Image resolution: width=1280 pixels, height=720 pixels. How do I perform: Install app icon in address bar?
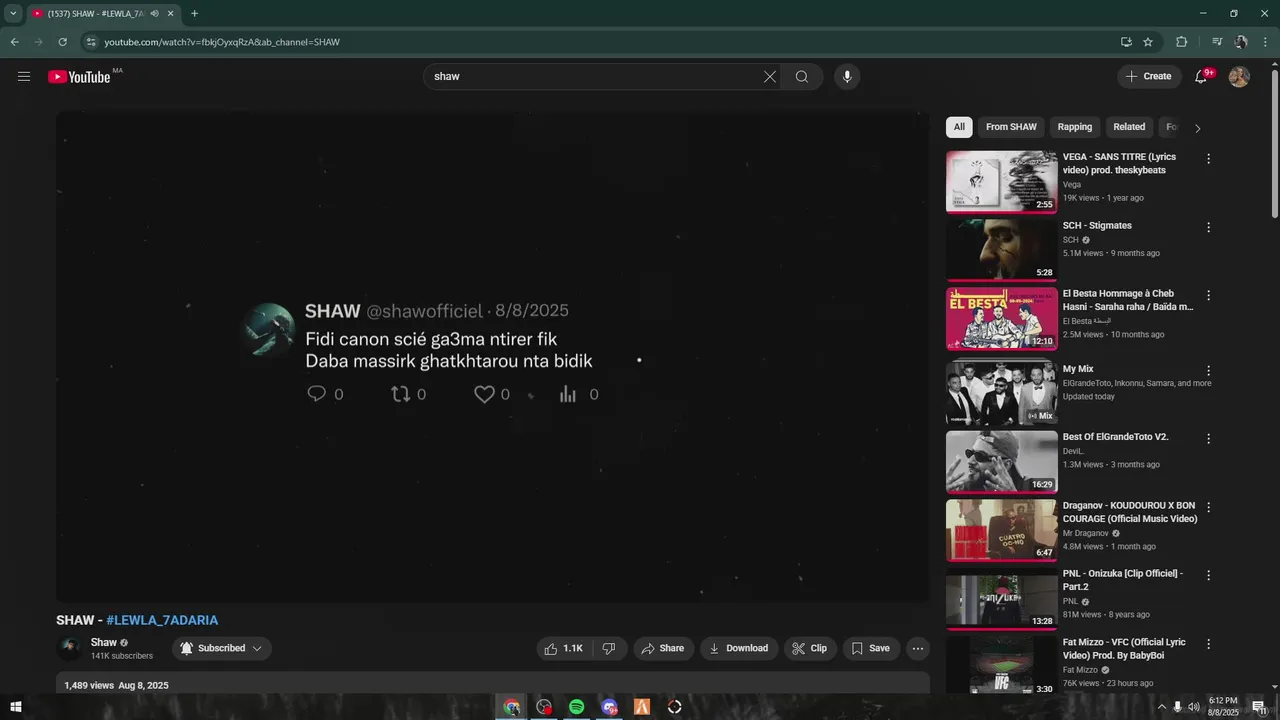(1126, 42)
